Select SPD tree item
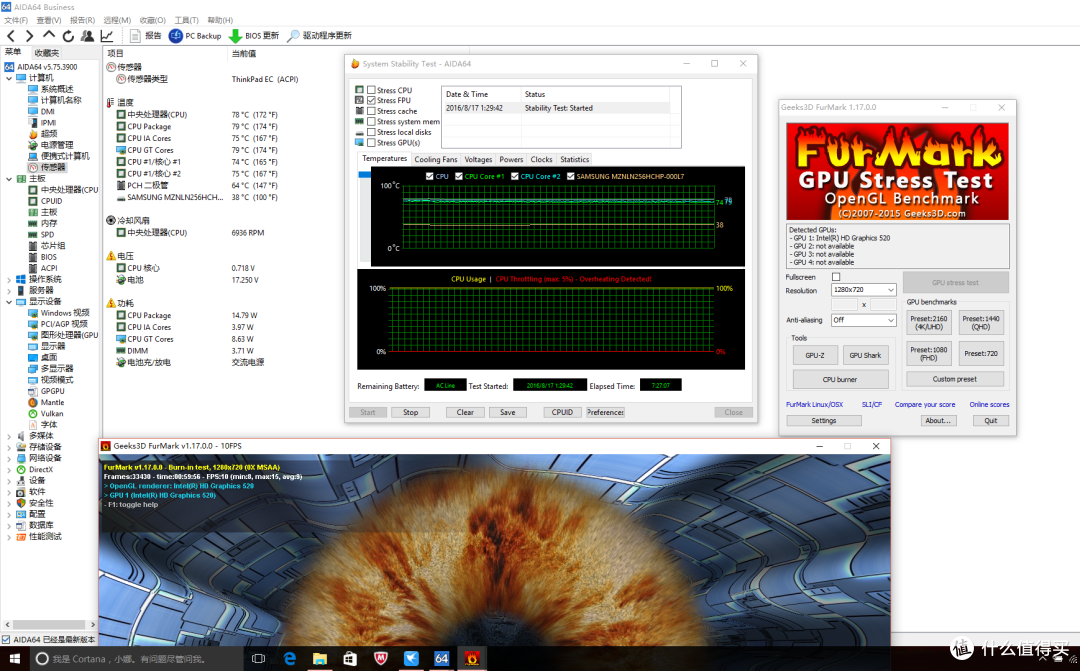 point(47,235)
